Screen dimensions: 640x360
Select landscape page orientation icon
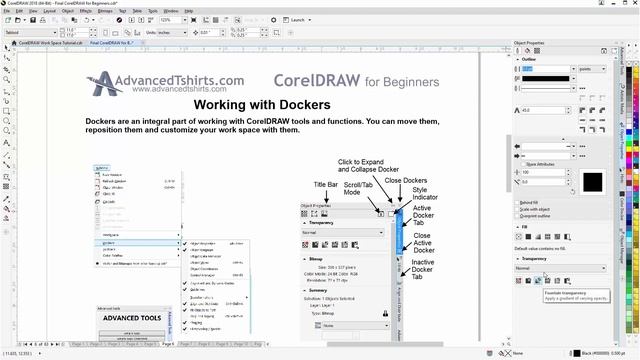pyautogui.click(x=116, y=32)
